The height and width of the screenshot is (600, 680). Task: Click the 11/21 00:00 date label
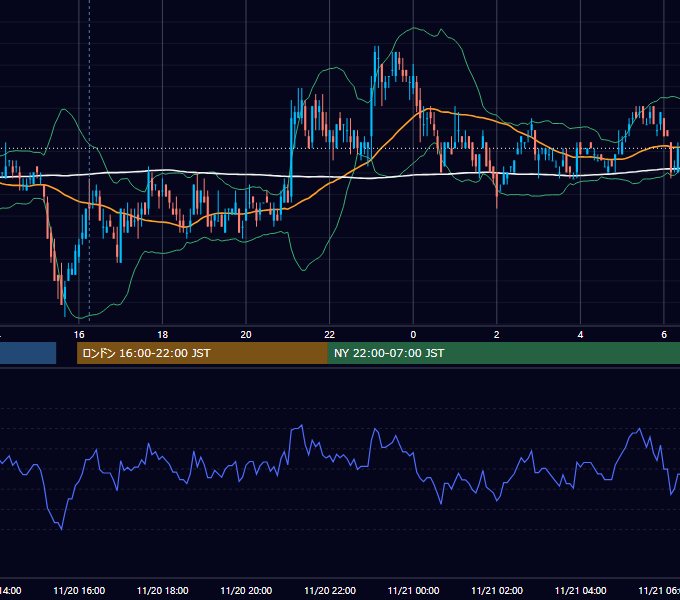tap(413, 591)
